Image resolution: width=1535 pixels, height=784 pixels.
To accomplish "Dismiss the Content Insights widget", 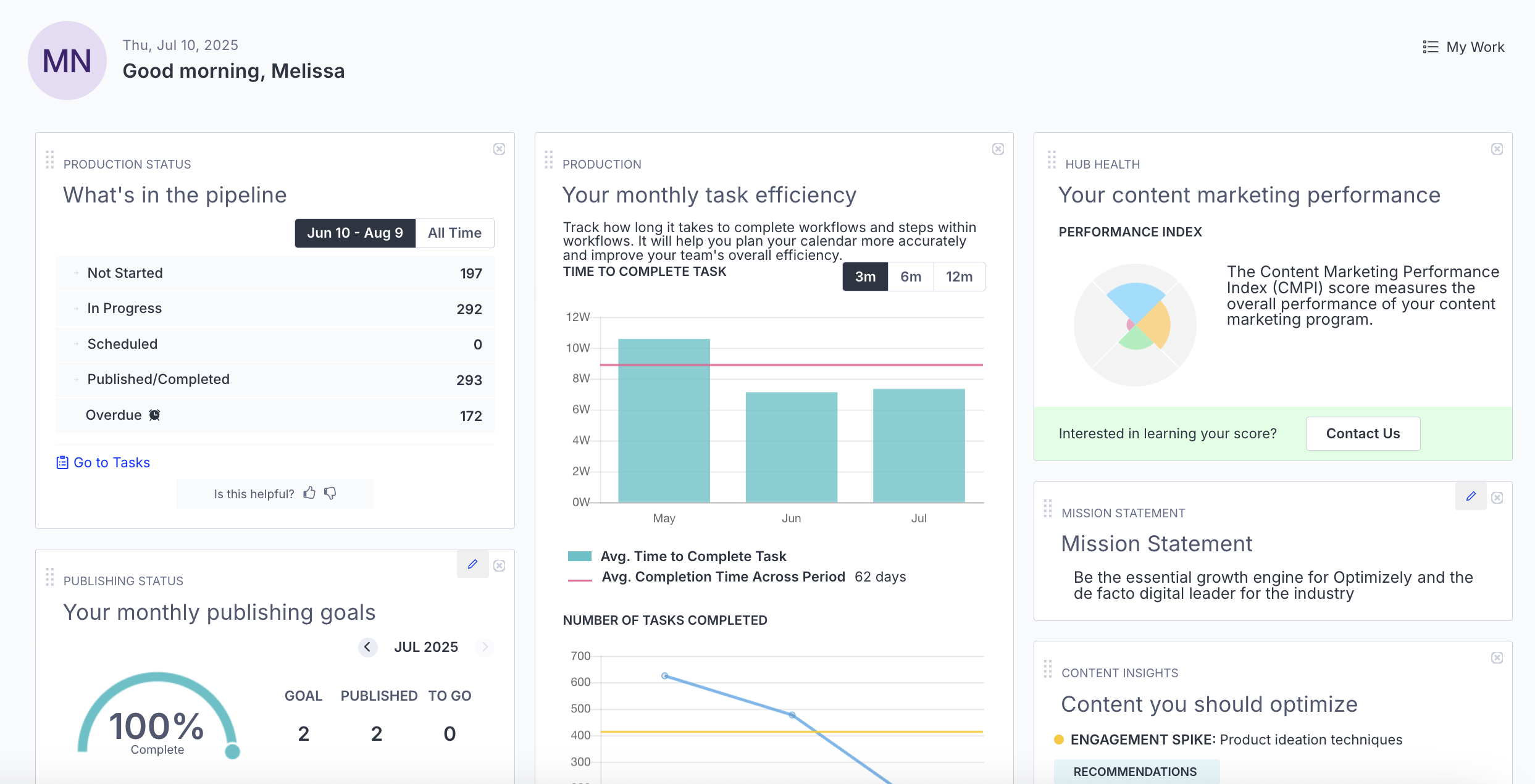I will pyautogui.click(x=1497, y=657).
